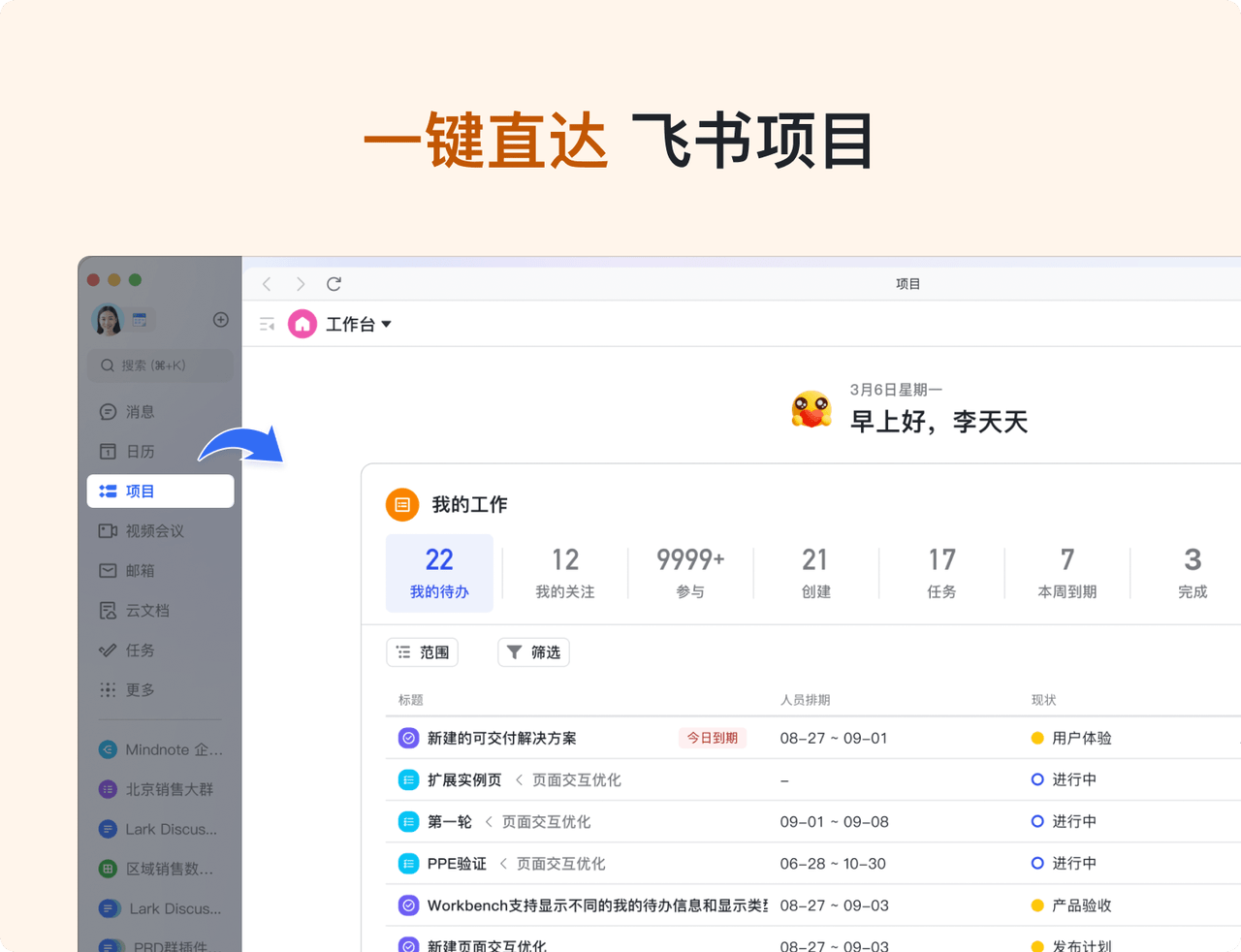The height and width of the screenshot is (952, 1241).
Task: Expand 更多 in the sidebar
Action: click(160, 690)
